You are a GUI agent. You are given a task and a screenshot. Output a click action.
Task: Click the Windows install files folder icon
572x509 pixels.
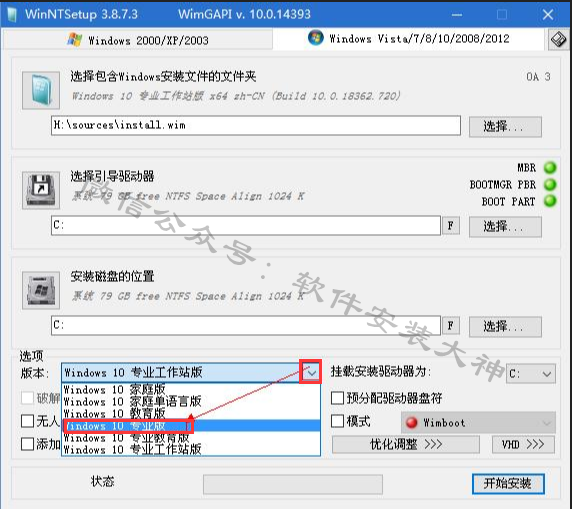click(x=41, y=90)
